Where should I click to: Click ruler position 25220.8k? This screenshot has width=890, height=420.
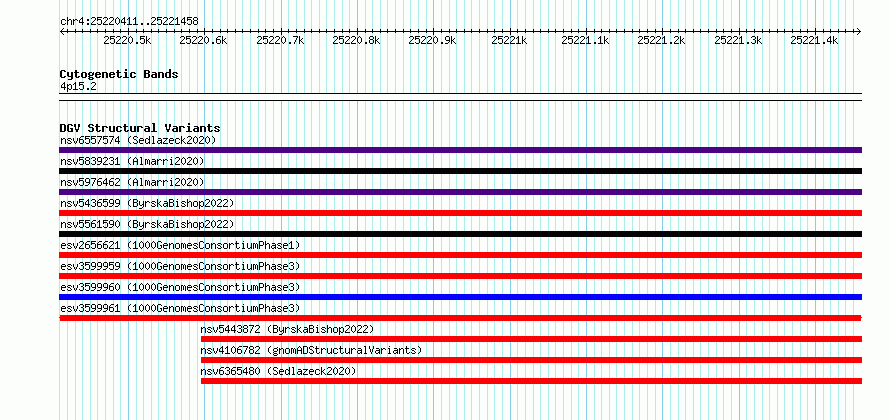pos(356,40)
